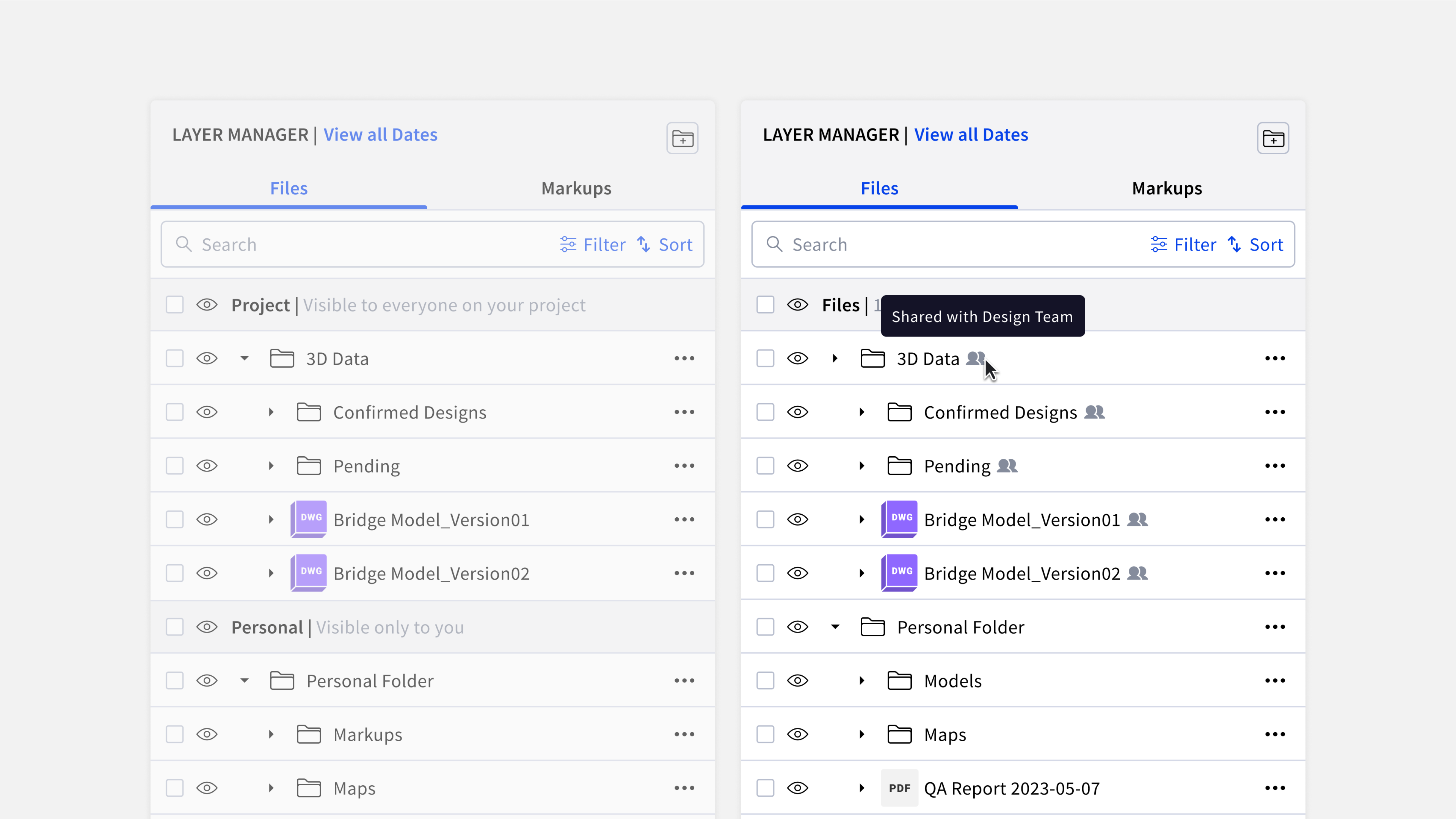1456x819 pixels.
Task: Switch to Markups tab in left panel
Action: [x=576, y=188]
